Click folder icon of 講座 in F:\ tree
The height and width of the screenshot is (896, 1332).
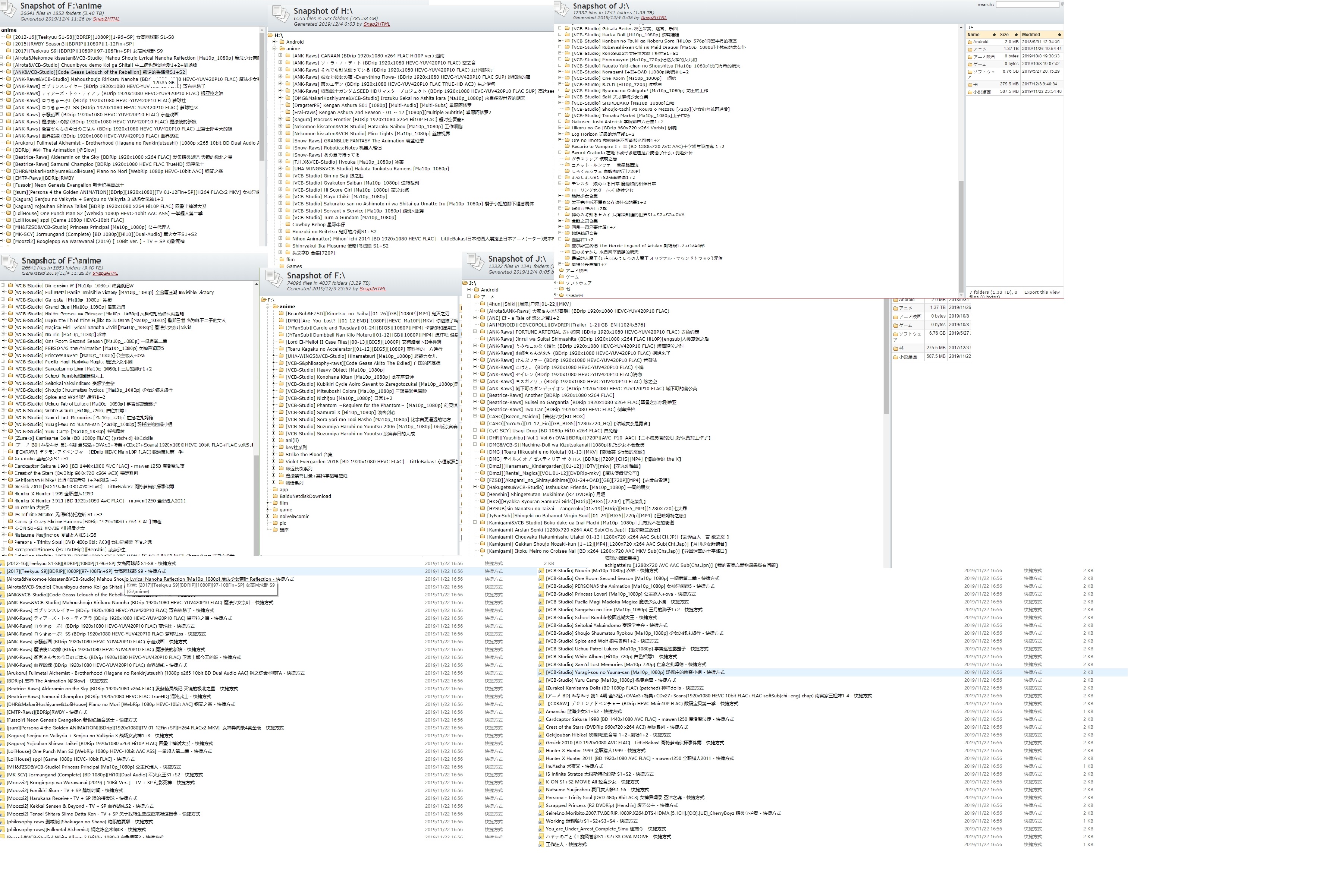click(x=275, y=530)
